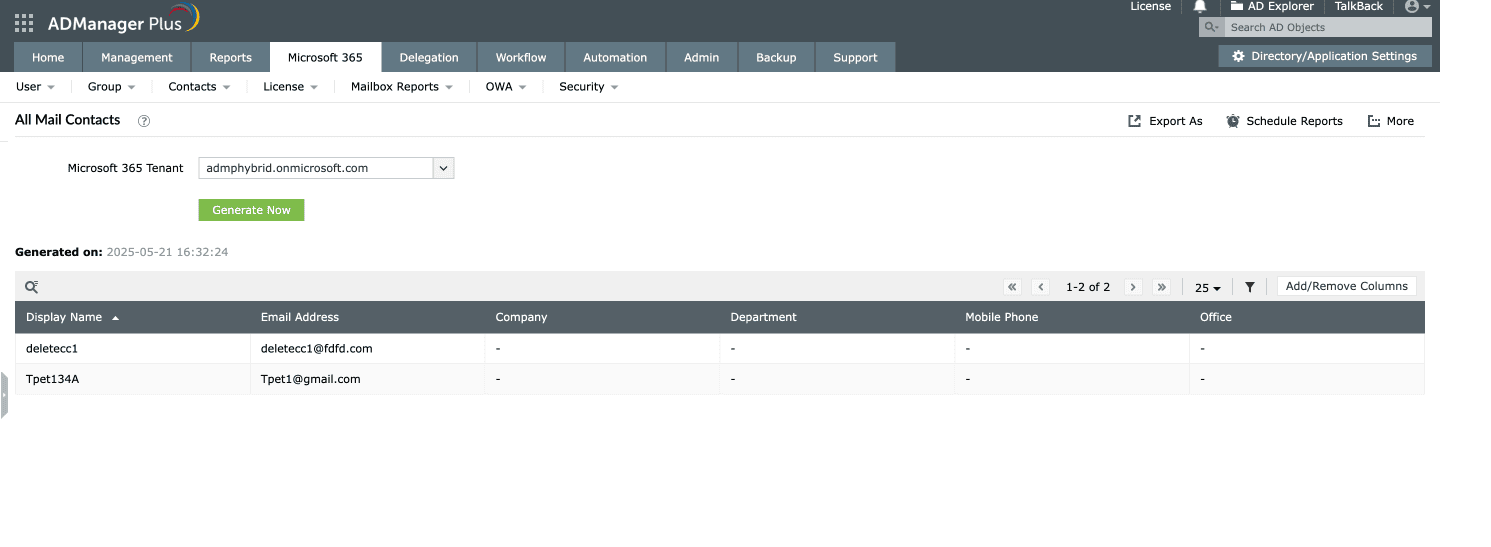Click ADManager Plus logo
The image size is (1491, 547).
(x=123, y=21)
